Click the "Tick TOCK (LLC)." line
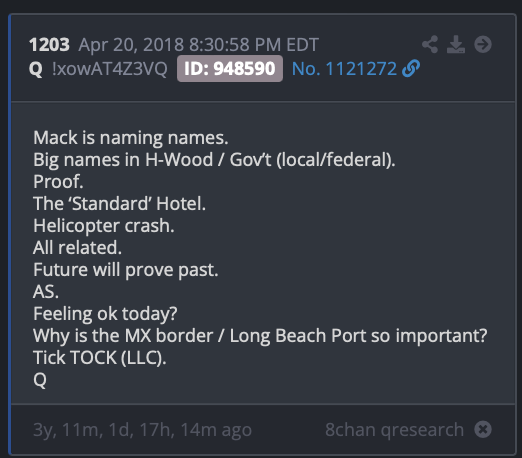Viewport: 522px width, 458px height. 100,358
